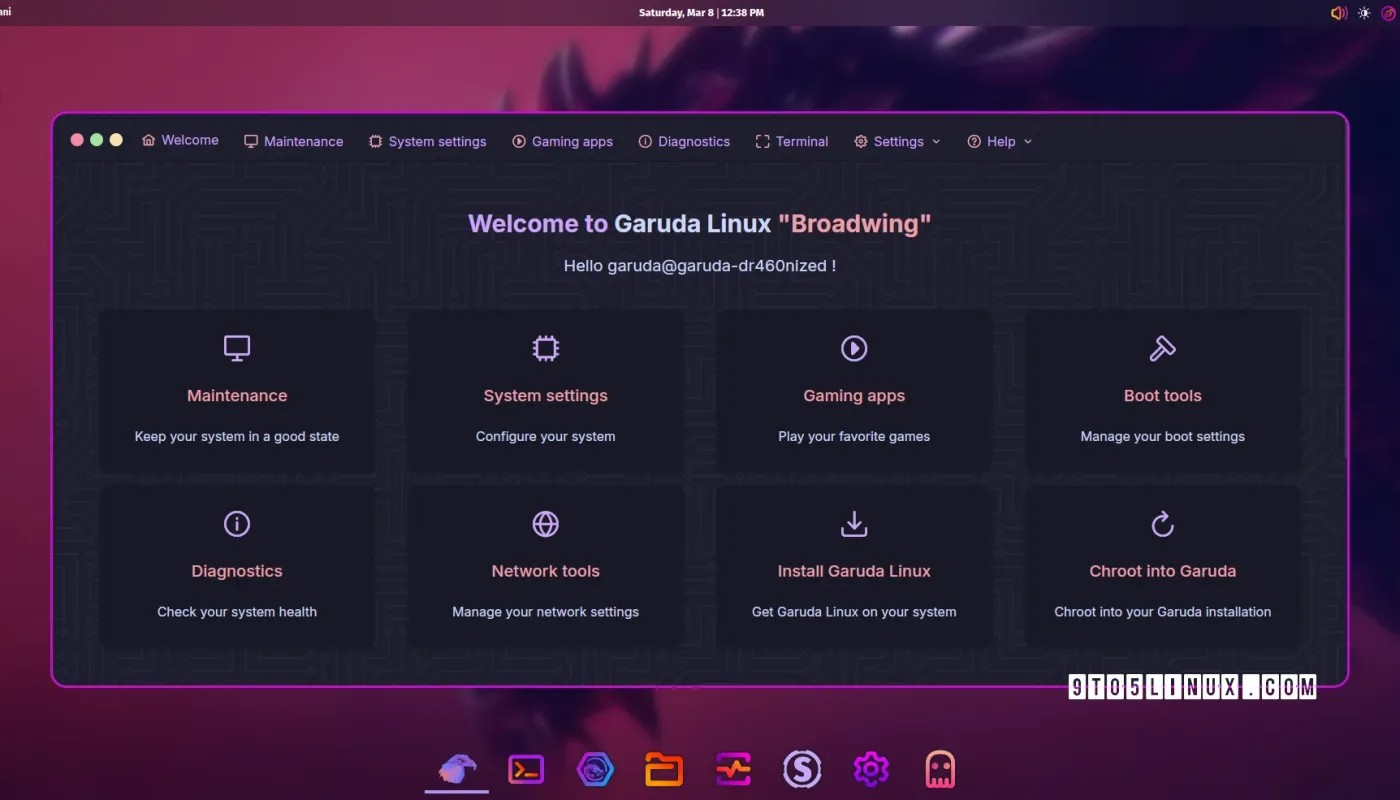Click the date and time in the top bar
Image resolution: width=1400 pixels, height=800 pixels.
click(701, 13)
